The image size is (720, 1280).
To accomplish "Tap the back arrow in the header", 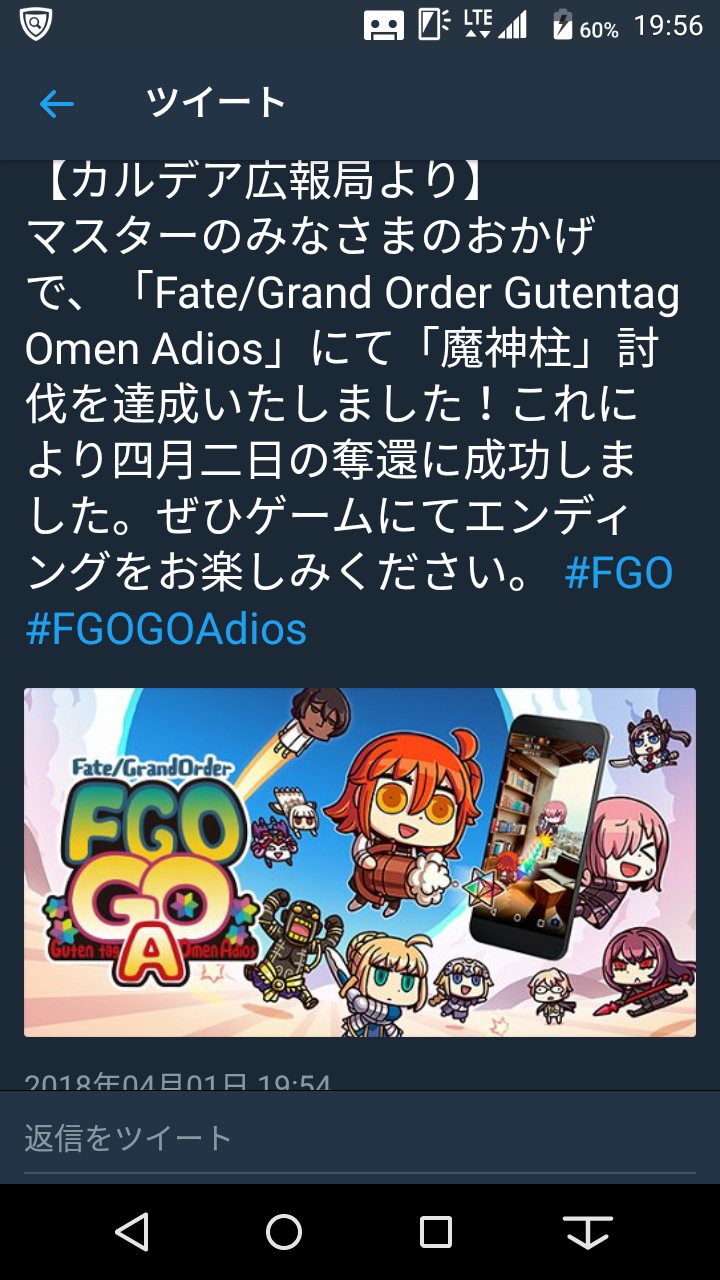I will 57,103.
